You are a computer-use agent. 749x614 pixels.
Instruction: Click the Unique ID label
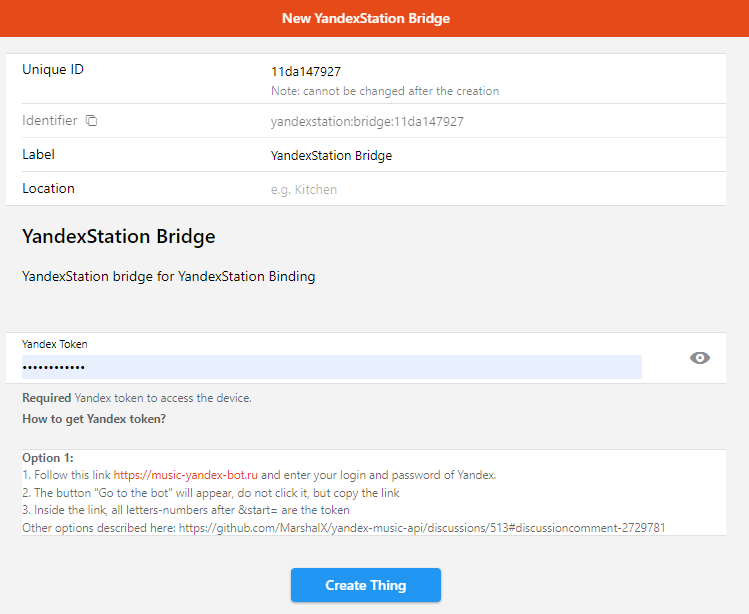click(x=53, y=69)
